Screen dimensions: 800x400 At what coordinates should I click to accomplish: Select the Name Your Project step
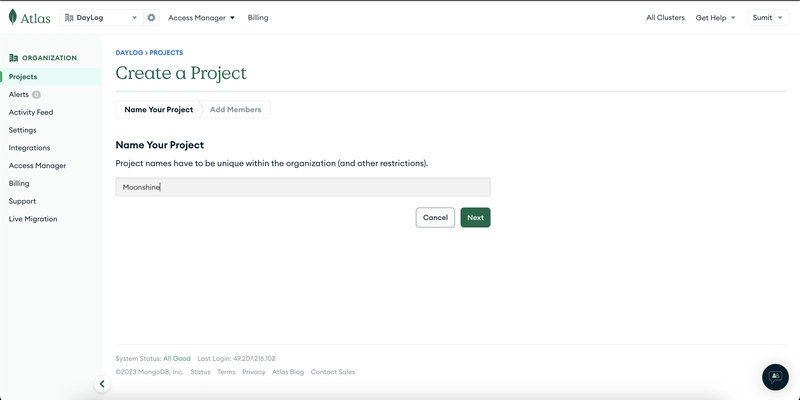[159, 109]
